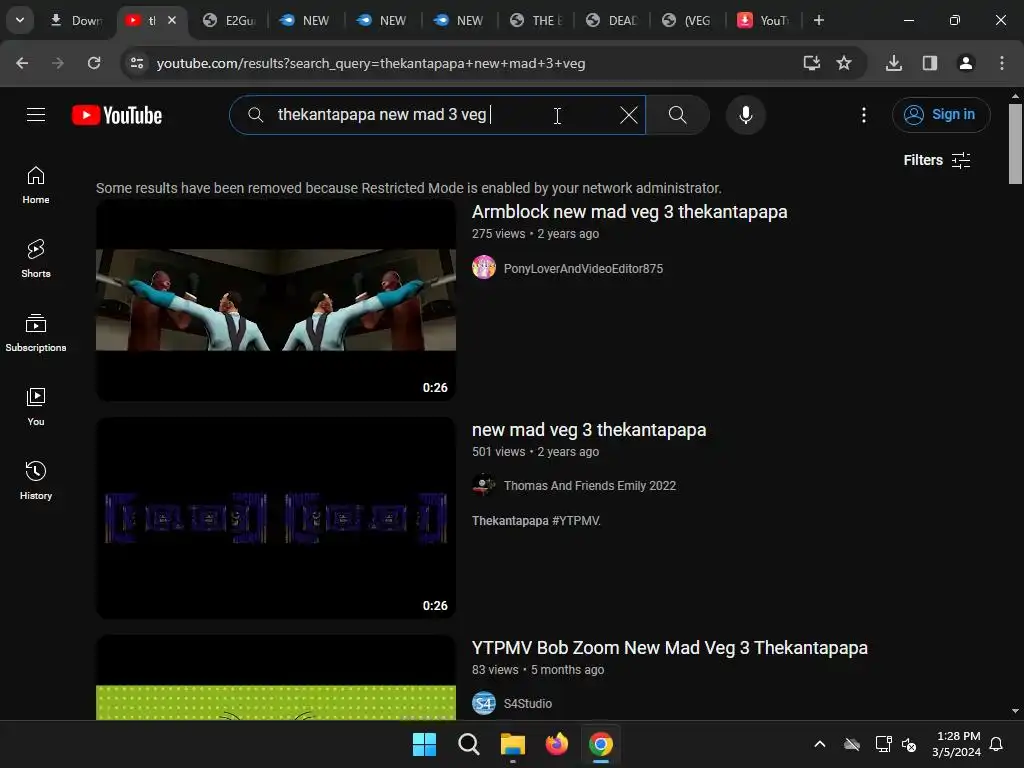Open File Explorer from taskbar
The width and height of the screenshot is (1024, 768).
tap(513, 744)
